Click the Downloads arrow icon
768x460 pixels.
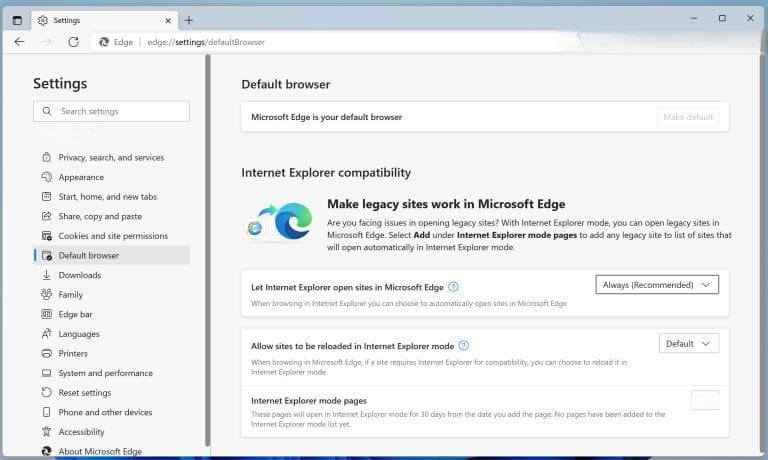47,275
